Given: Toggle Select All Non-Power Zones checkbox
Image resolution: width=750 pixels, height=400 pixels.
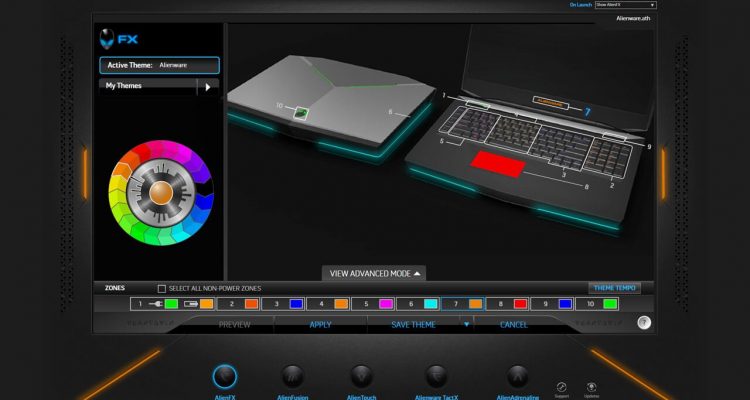Looking at the screenshot, I should coord(162,289).
